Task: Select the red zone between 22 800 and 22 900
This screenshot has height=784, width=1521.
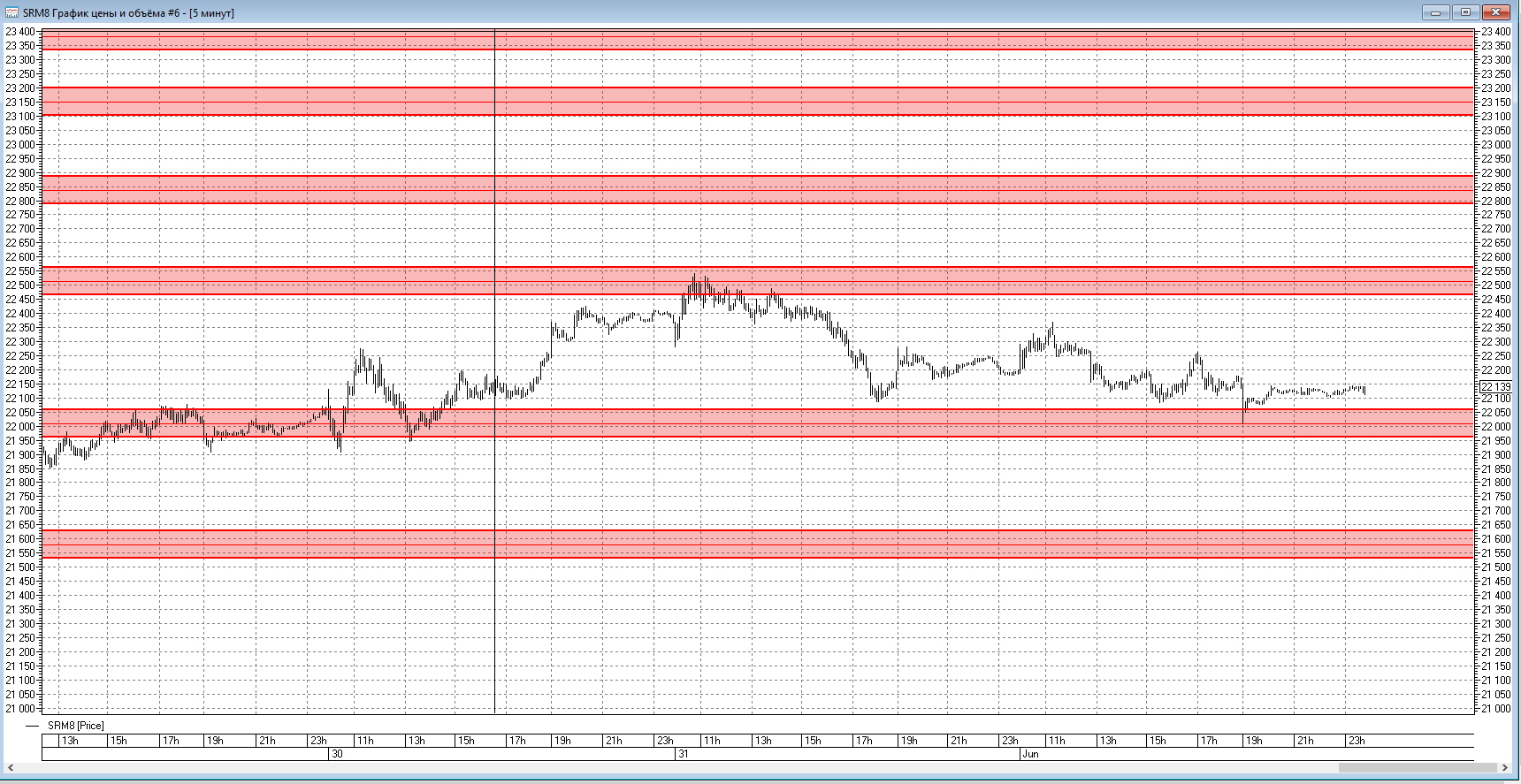Action: pyautogui.click(x=758, y=189)
